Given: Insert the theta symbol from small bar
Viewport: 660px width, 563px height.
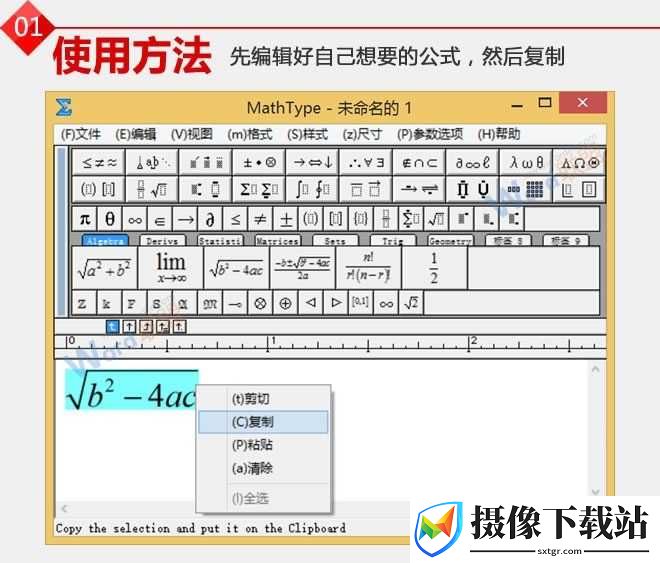Looking at the screenshot, I should (x=110, y=219).
